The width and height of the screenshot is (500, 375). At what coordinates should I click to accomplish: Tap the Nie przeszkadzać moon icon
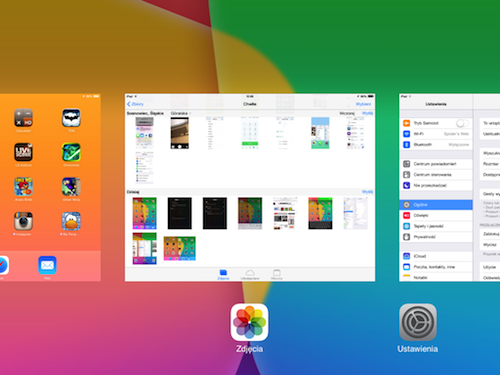pos(406,185)
